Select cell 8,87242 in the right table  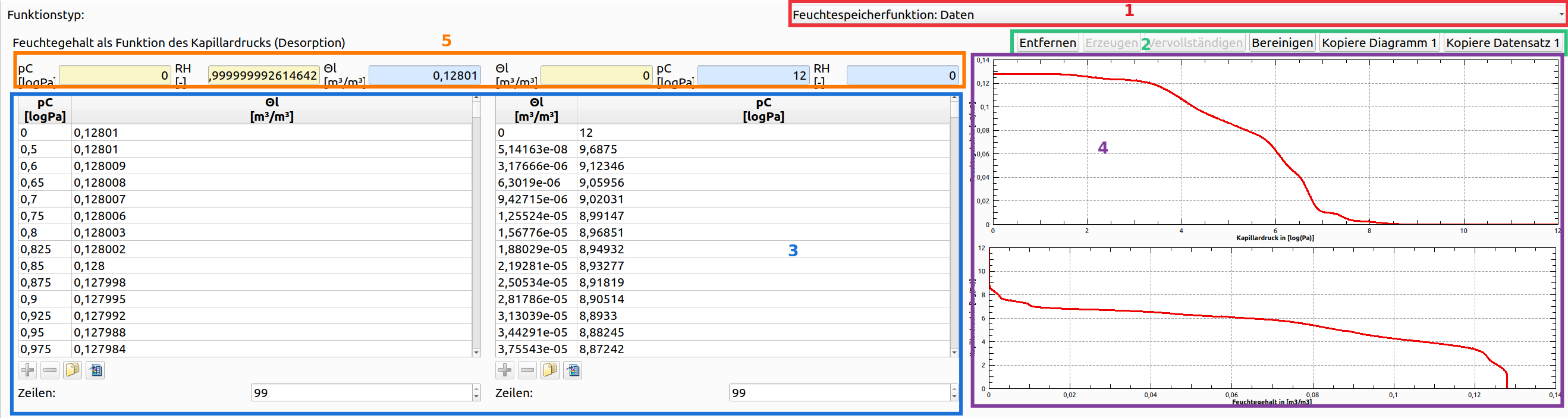pyautogui.click(x=763, y=349)
